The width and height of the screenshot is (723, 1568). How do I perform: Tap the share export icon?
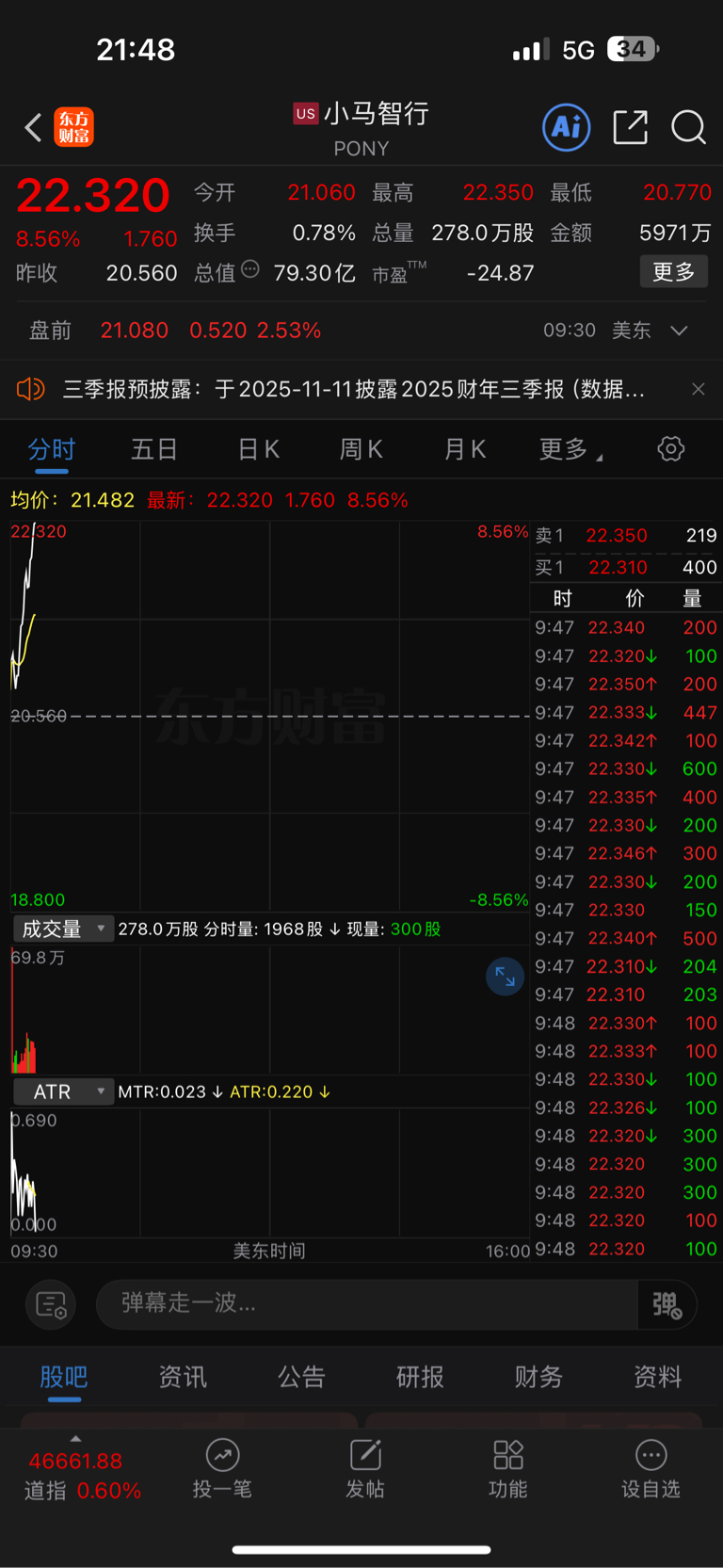point(630,127)
